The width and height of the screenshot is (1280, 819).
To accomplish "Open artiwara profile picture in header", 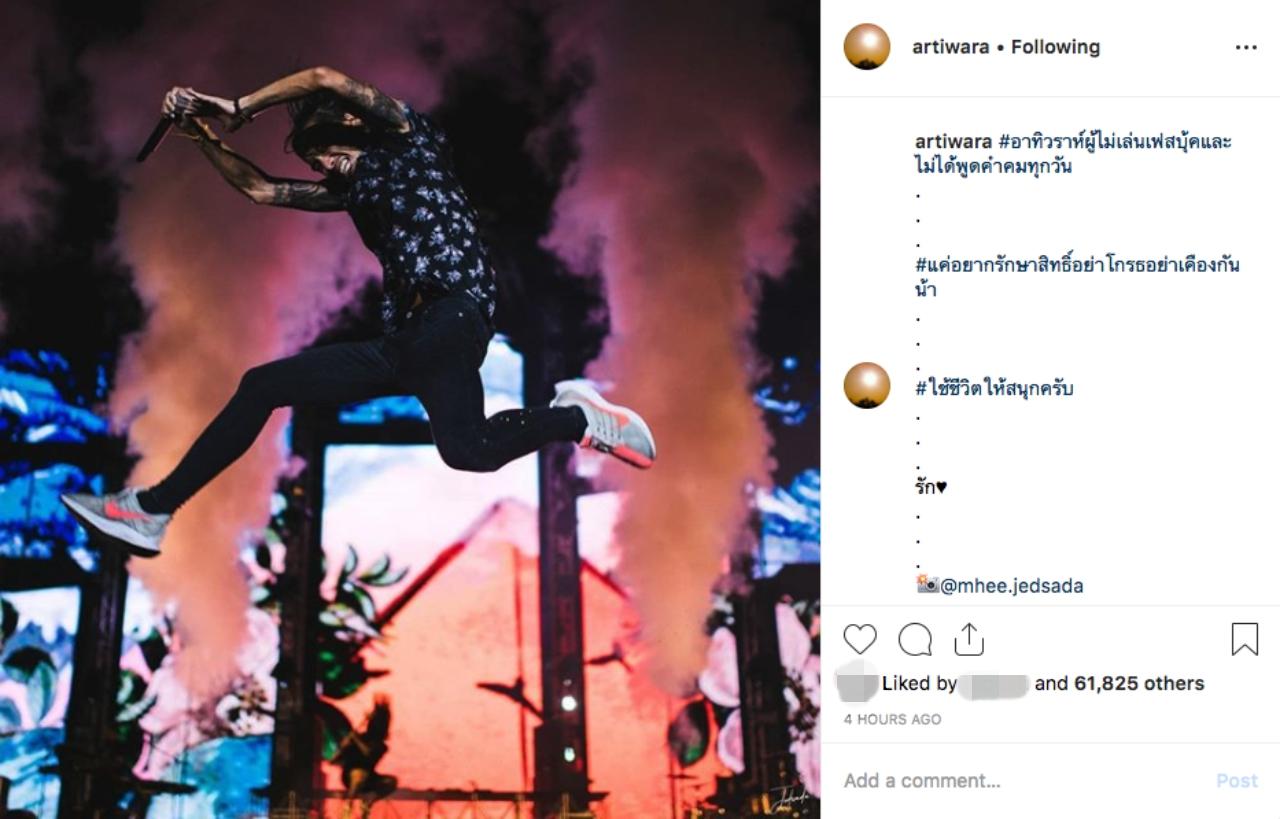I will pos(867,47).
